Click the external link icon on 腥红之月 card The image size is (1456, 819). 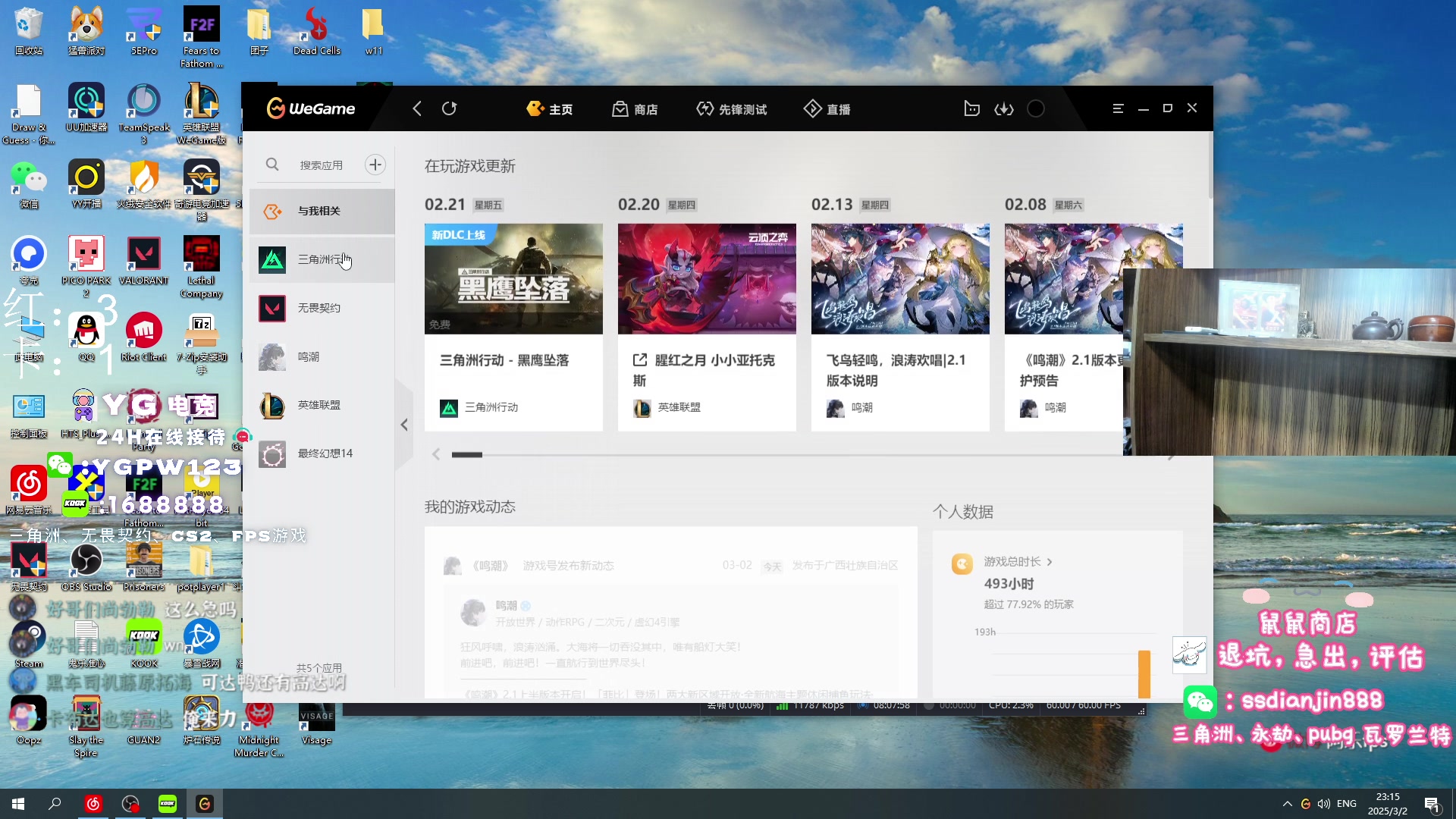[x=640, y=360]
